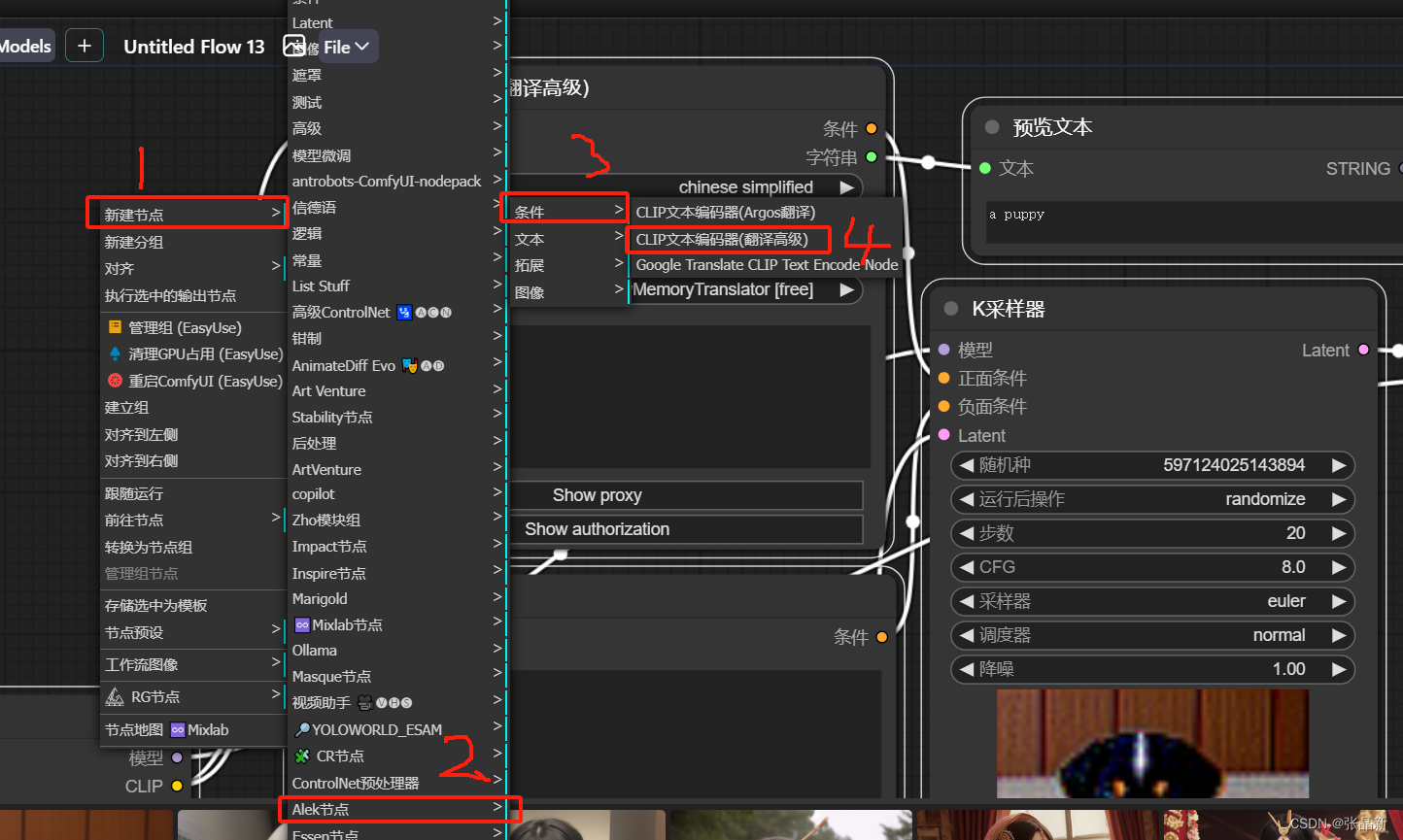Expand the 工作流图像 submenu

192,664
